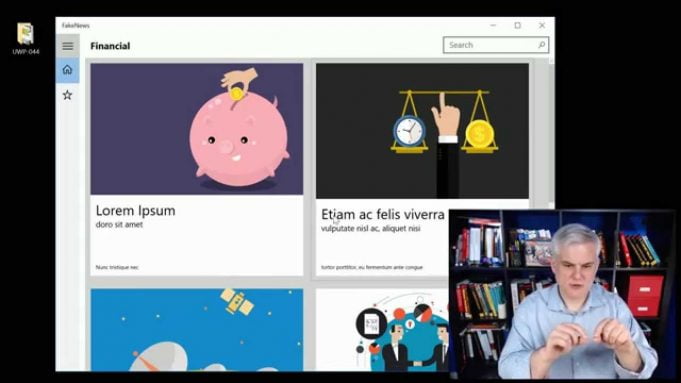The width and height of the screenshot is (681, 383).
Task: Click the FakeNews title bar text
Action: click(x=76, y=26)
